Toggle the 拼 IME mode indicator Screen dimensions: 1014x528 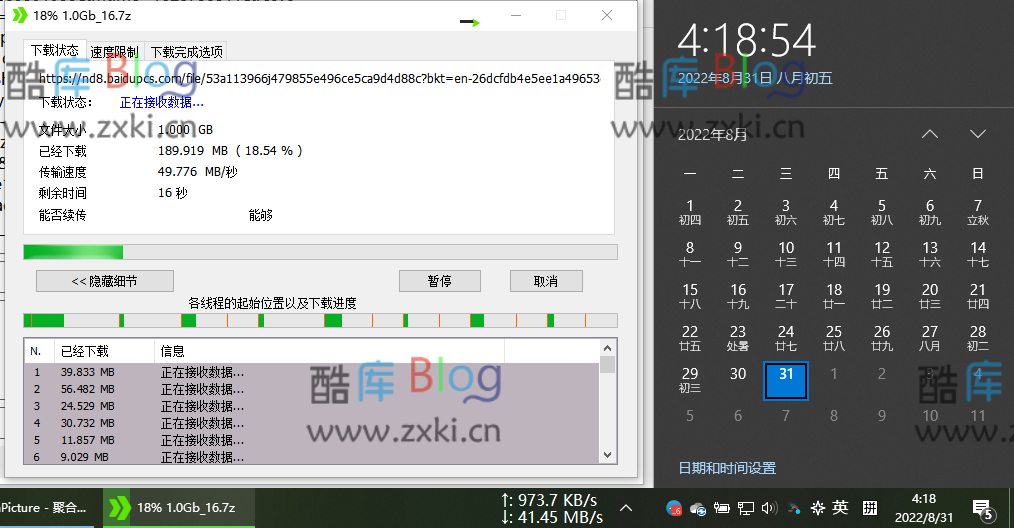870,507
